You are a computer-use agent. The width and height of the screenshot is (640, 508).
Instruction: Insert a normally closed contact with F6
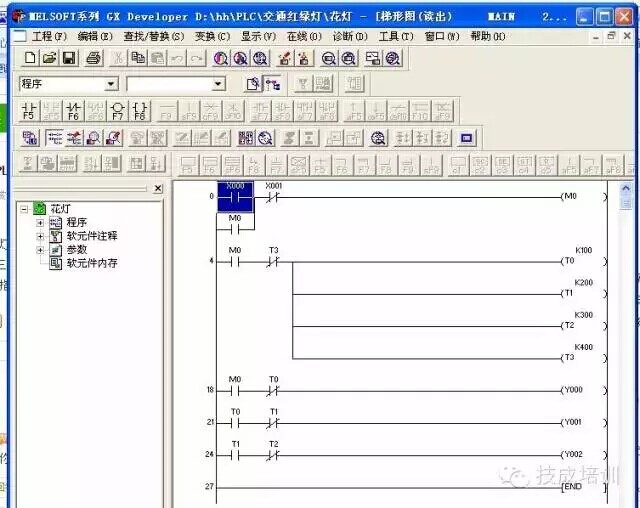point(74,110)
